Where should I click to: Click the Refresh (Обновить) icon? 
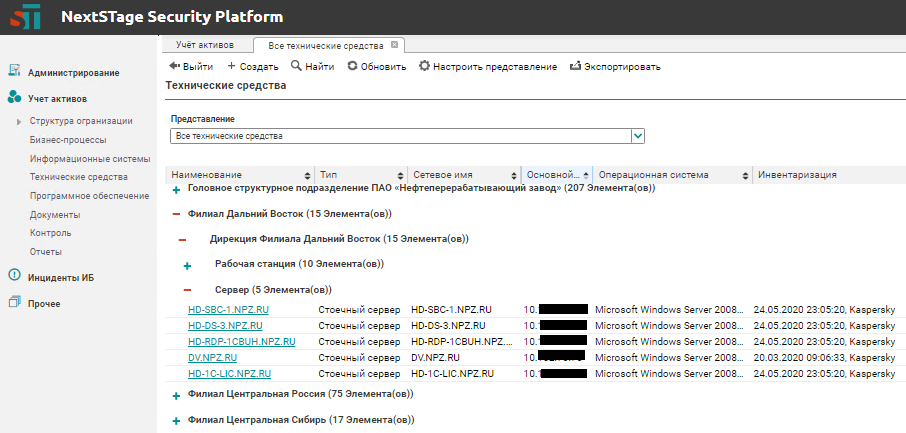(352, 66)
